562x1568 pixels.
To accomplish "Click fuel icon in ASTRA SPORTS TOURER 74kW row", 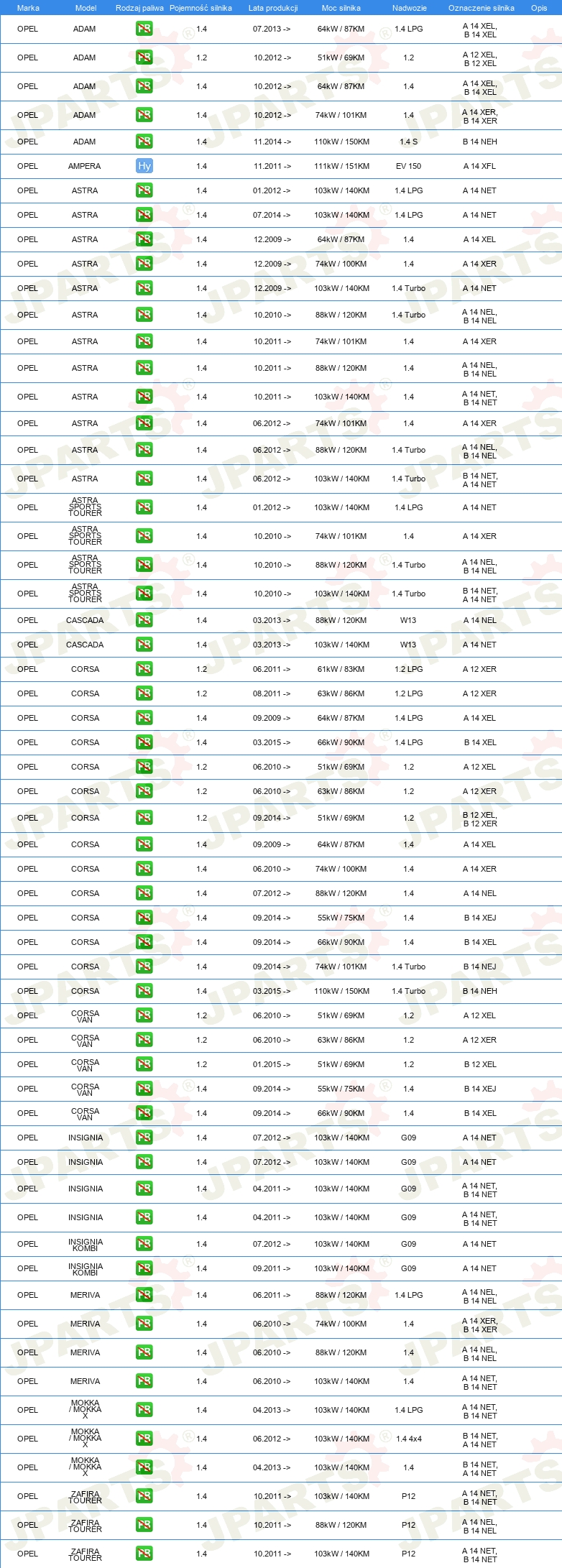I will pyautogui.click(x=144, y=536).
